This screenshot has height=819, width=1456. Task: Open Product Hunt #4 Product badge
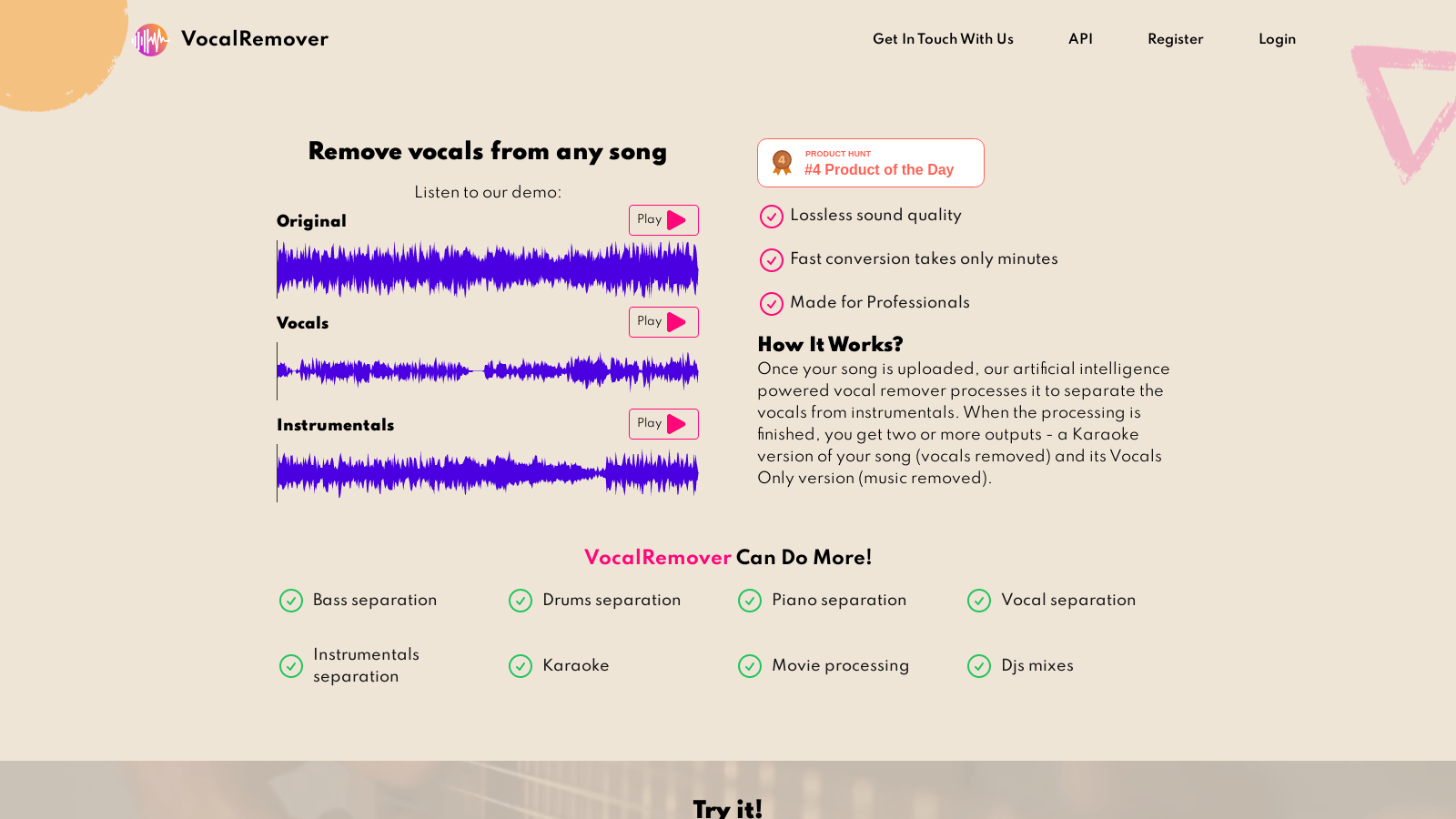[x=871, y=163]
